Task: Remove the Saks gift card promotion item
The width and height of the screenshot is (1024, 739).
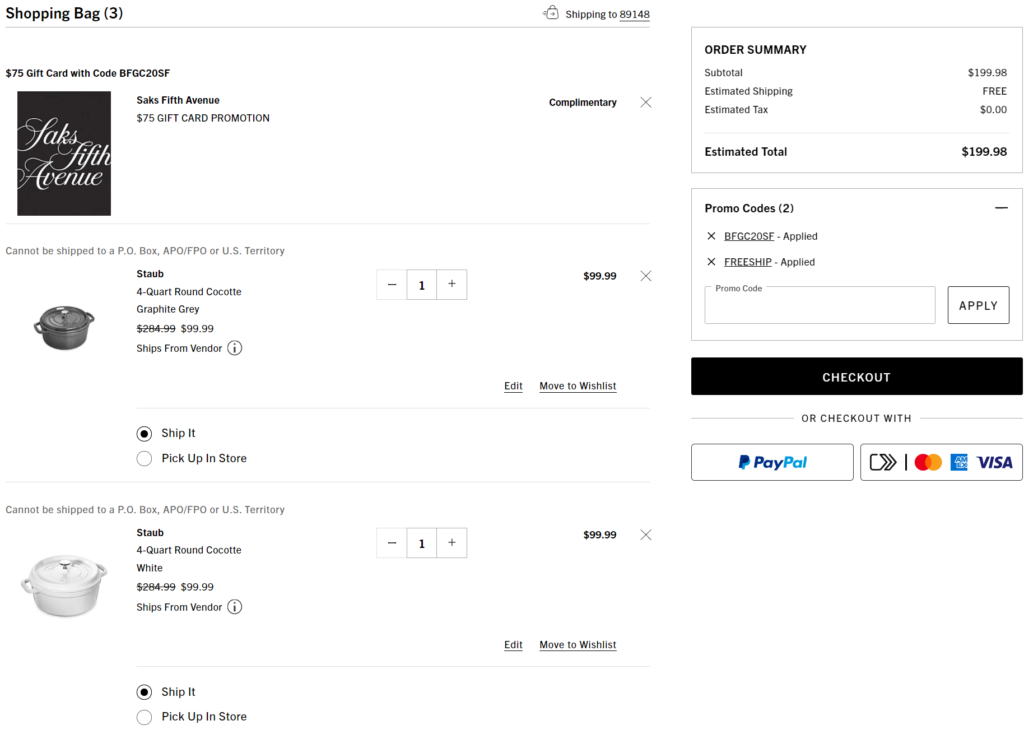Action: coord(645,102)
